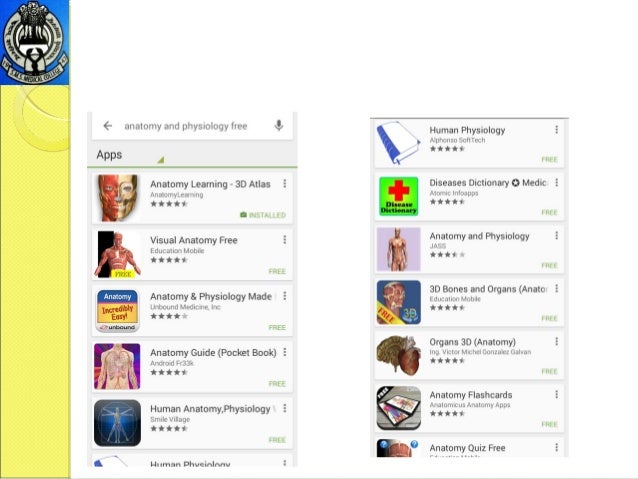Open overflow menu for Visual Anatomy Free
The image size is (638, 479).
coord(285,240)
